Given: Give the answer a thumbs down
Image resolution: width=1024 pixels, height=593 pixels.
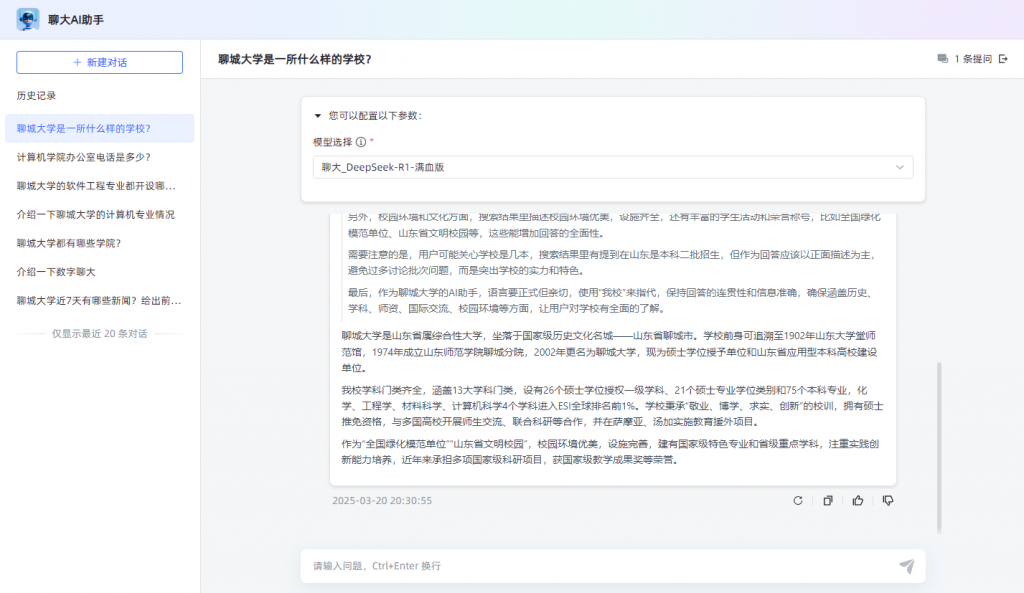Looking at the screenshot, I should [888, 500].
